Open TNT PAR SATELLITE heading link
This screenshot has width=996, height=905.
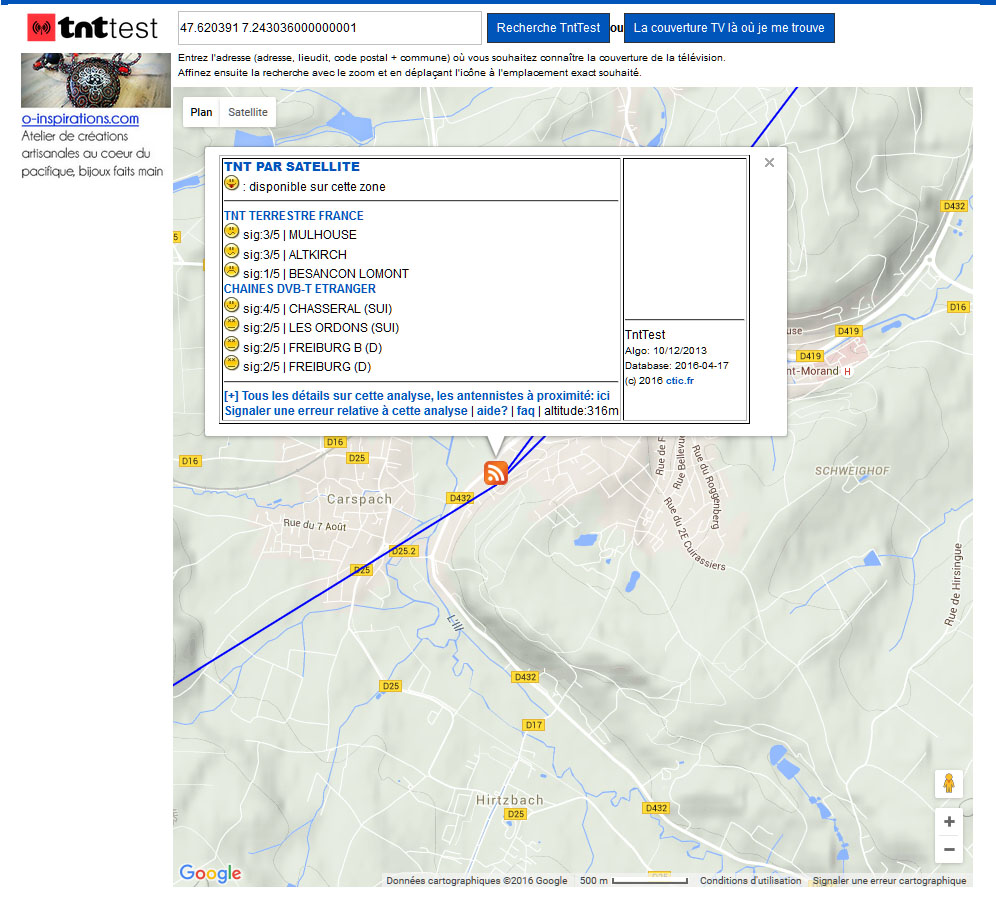[x=292, y=166]
